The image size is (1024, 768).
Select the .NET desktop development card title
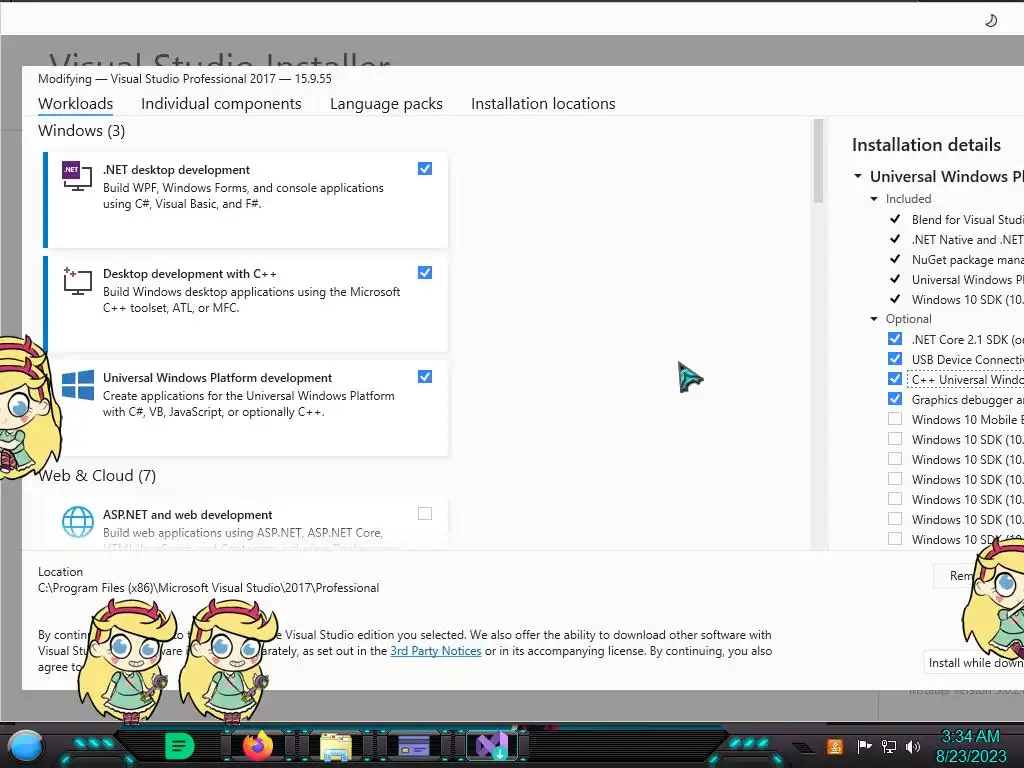[176, 170]
